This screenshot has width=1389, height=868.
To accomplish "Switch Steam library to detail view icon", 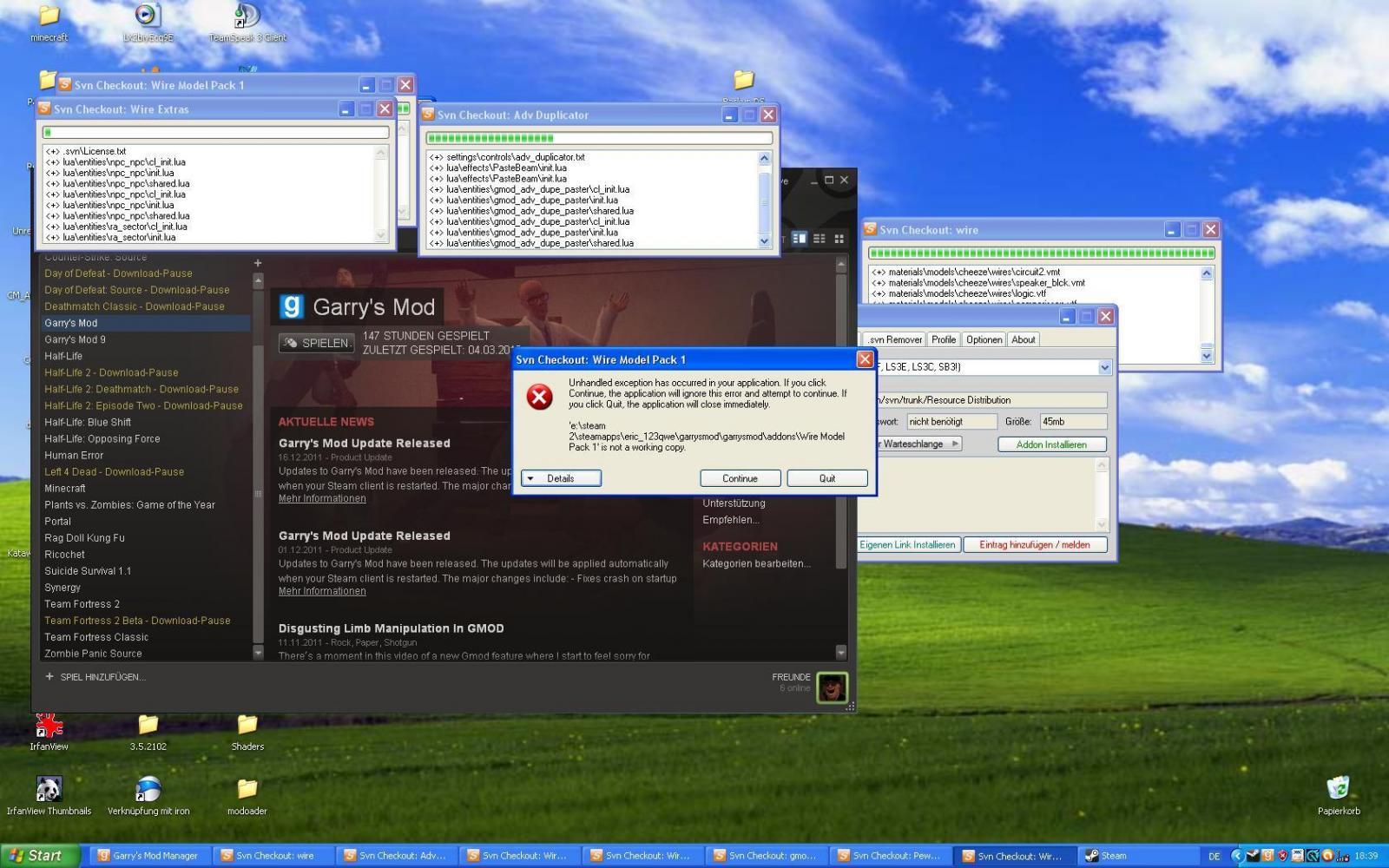I will [x=800, y=238].
